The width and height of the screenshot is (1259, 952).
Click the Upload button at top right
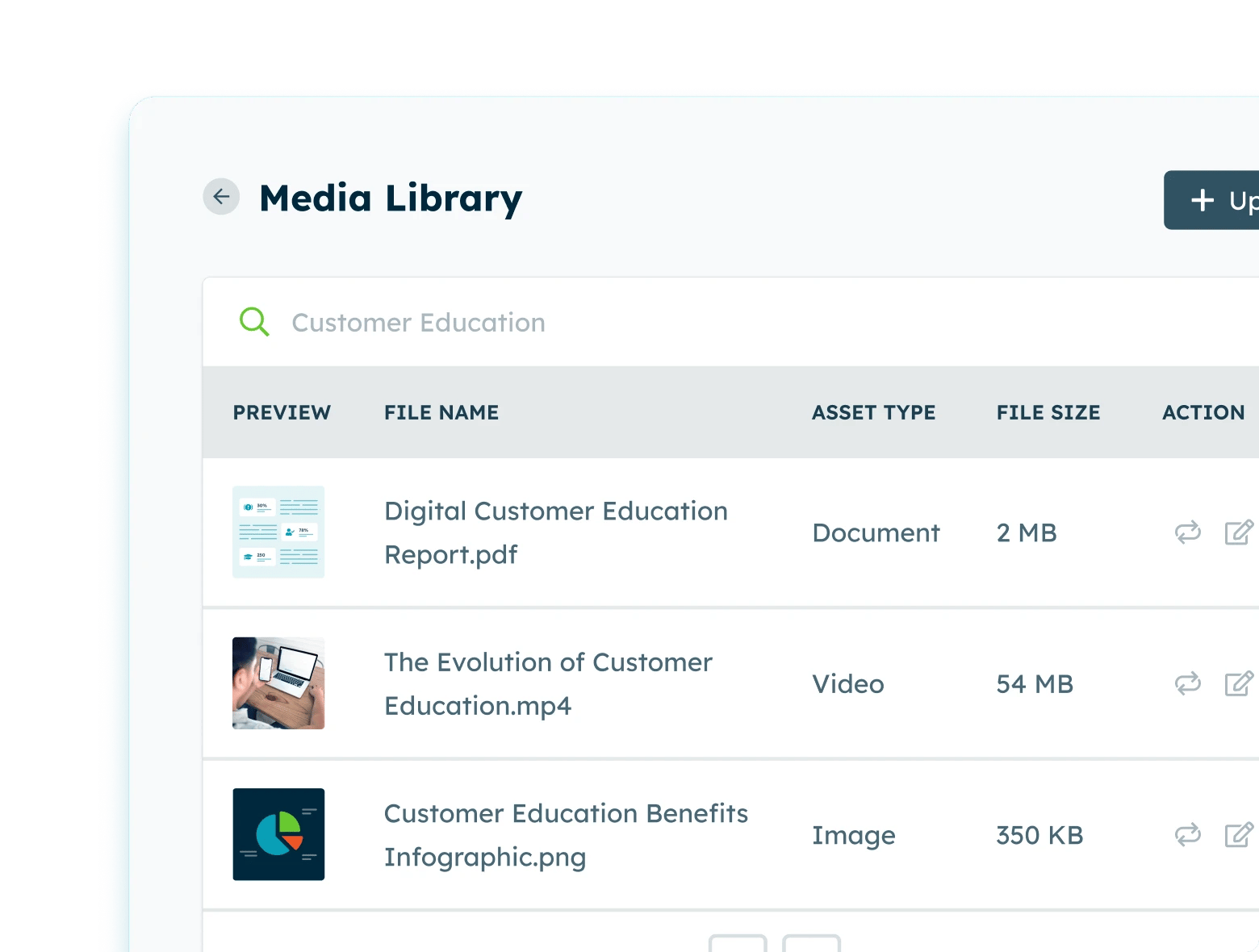(1219, 199)
